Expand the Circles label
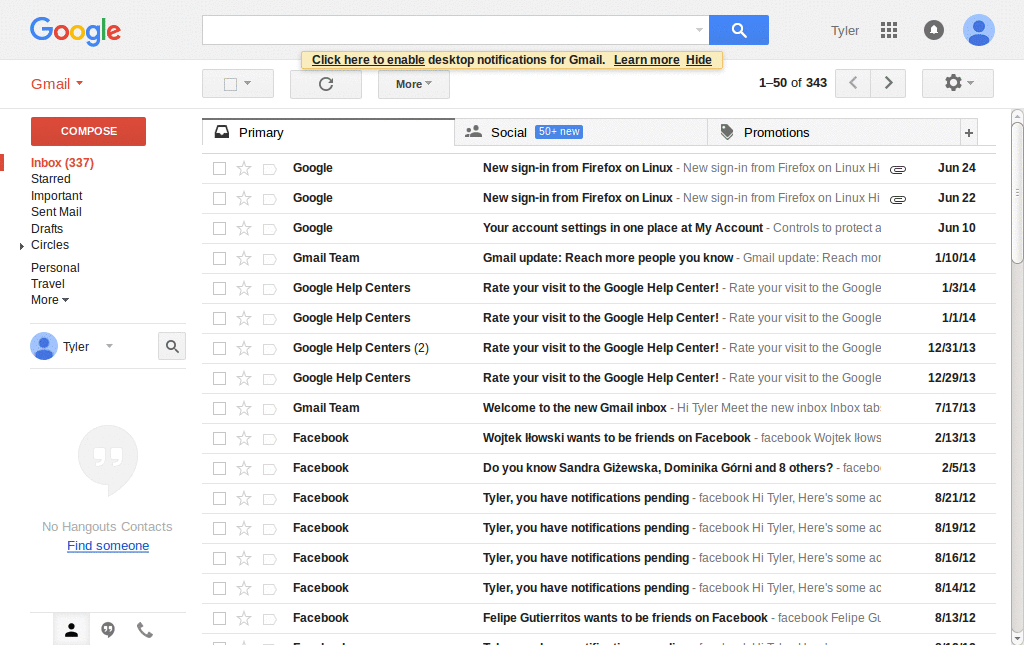1024x645 pixels. (22, 246)
